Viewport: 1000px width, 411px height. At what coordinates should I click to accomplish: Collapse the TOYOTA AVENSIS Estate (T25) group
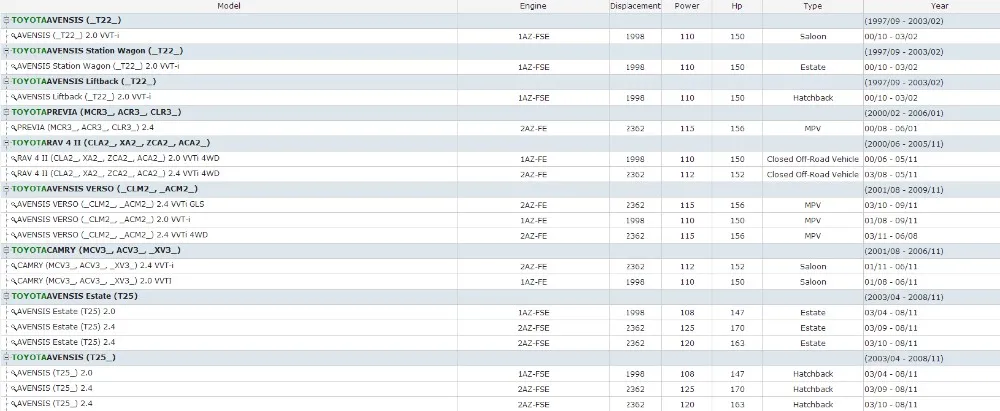pyautogui.click(x=6, y=296)
